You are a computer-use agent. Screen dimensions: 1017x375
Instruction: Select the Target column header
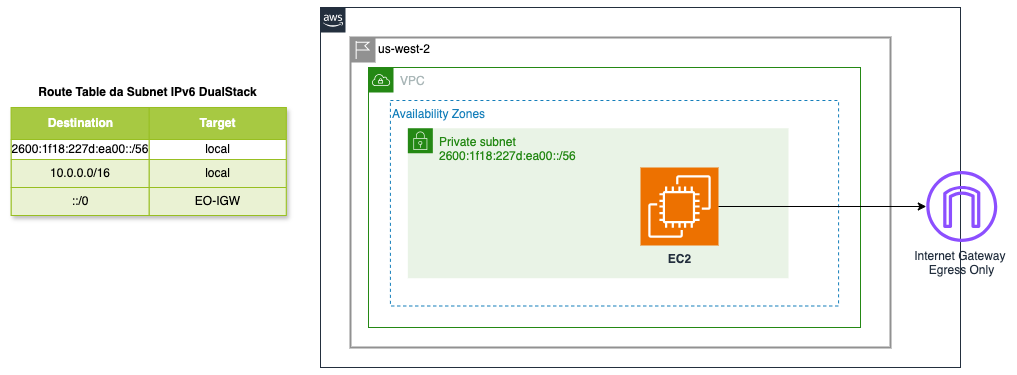pyautogui.click(x=218, y=123)
